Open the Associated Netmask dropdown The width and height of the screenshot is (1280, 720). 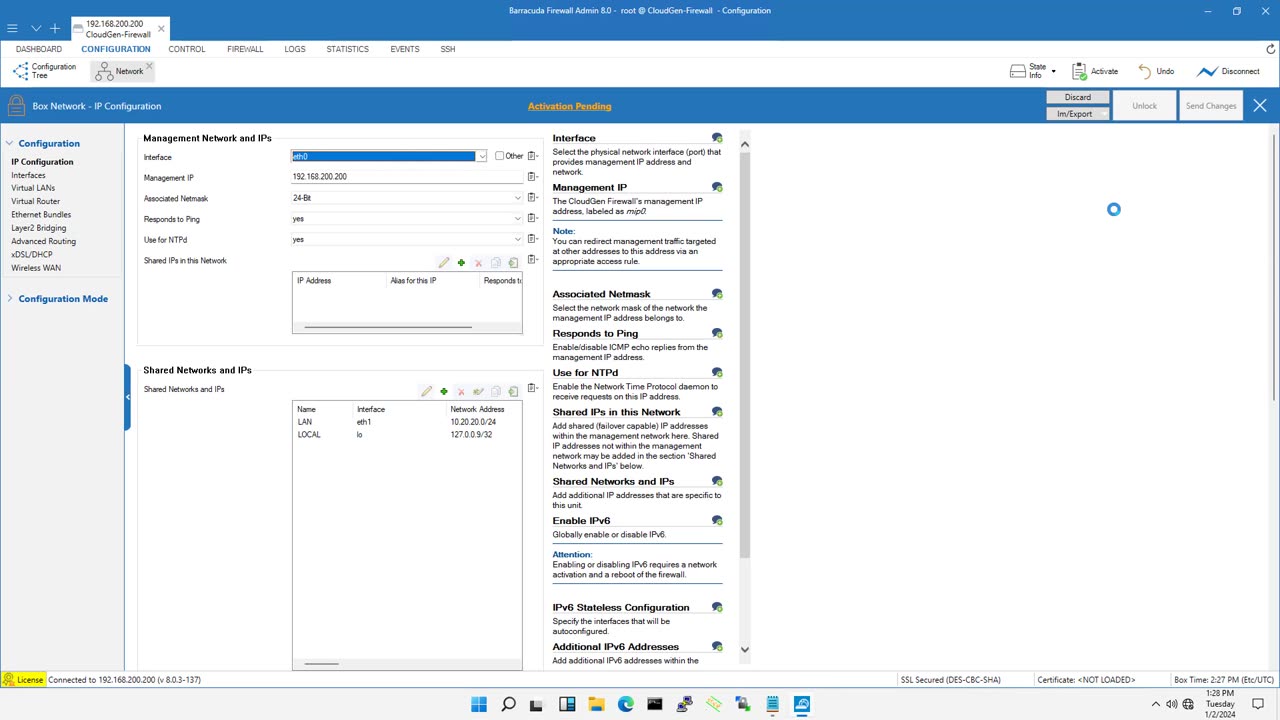pyautogui.click(x=517, y=198)
